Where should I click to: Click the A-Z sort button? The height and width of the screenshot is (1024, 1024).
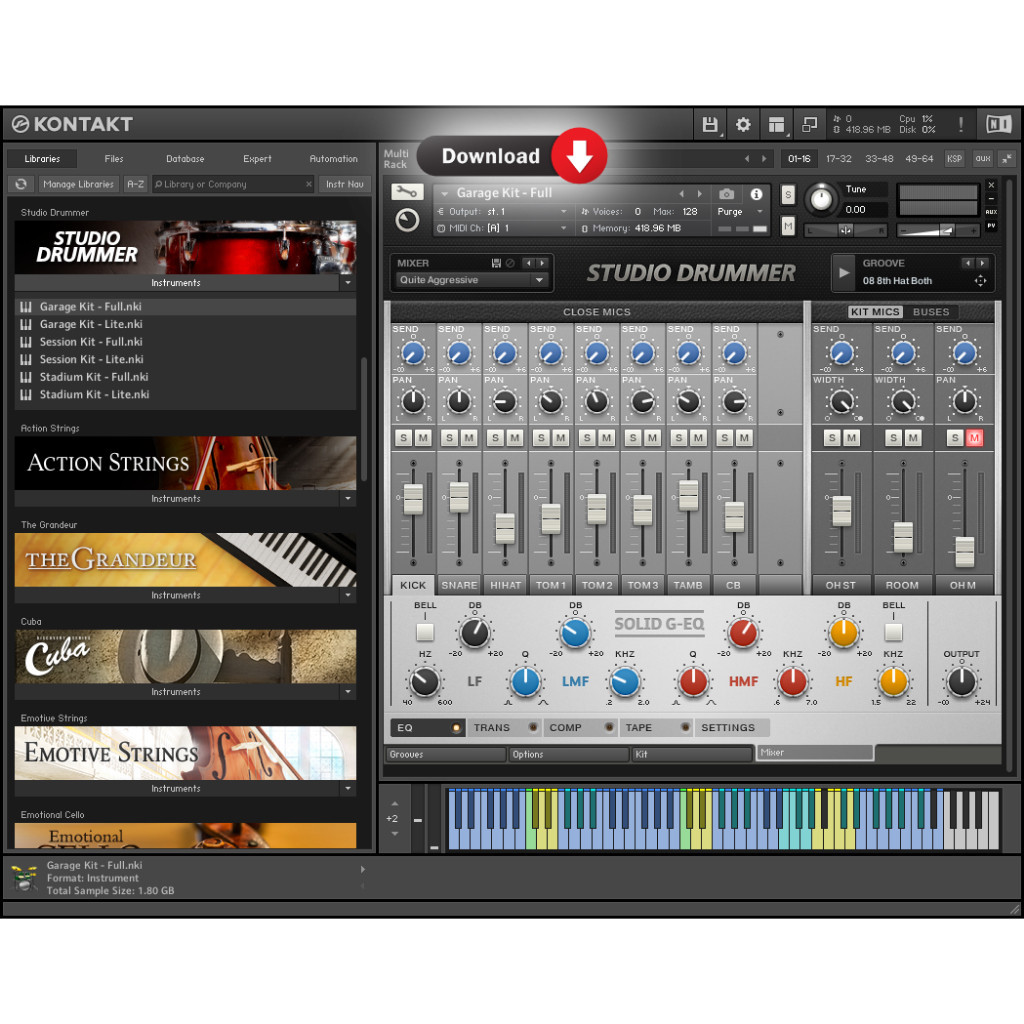(135, 184)
